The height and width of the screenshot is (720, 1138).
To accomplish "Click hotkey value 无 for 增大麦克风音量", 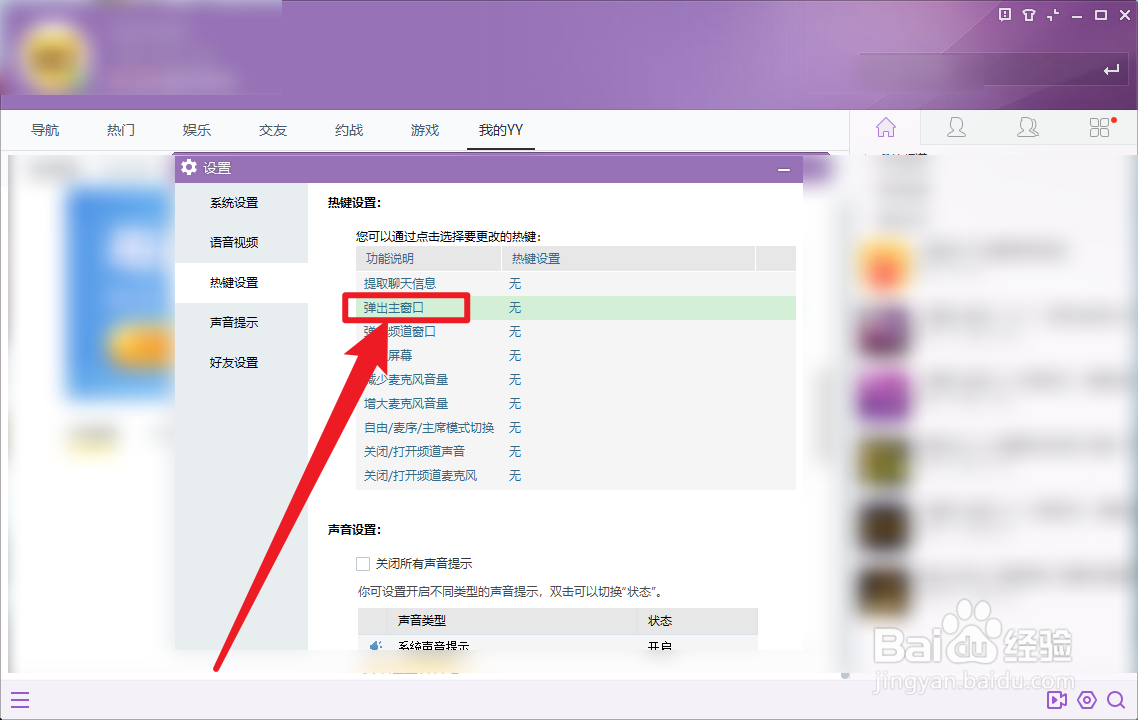I will click(515, 404).
